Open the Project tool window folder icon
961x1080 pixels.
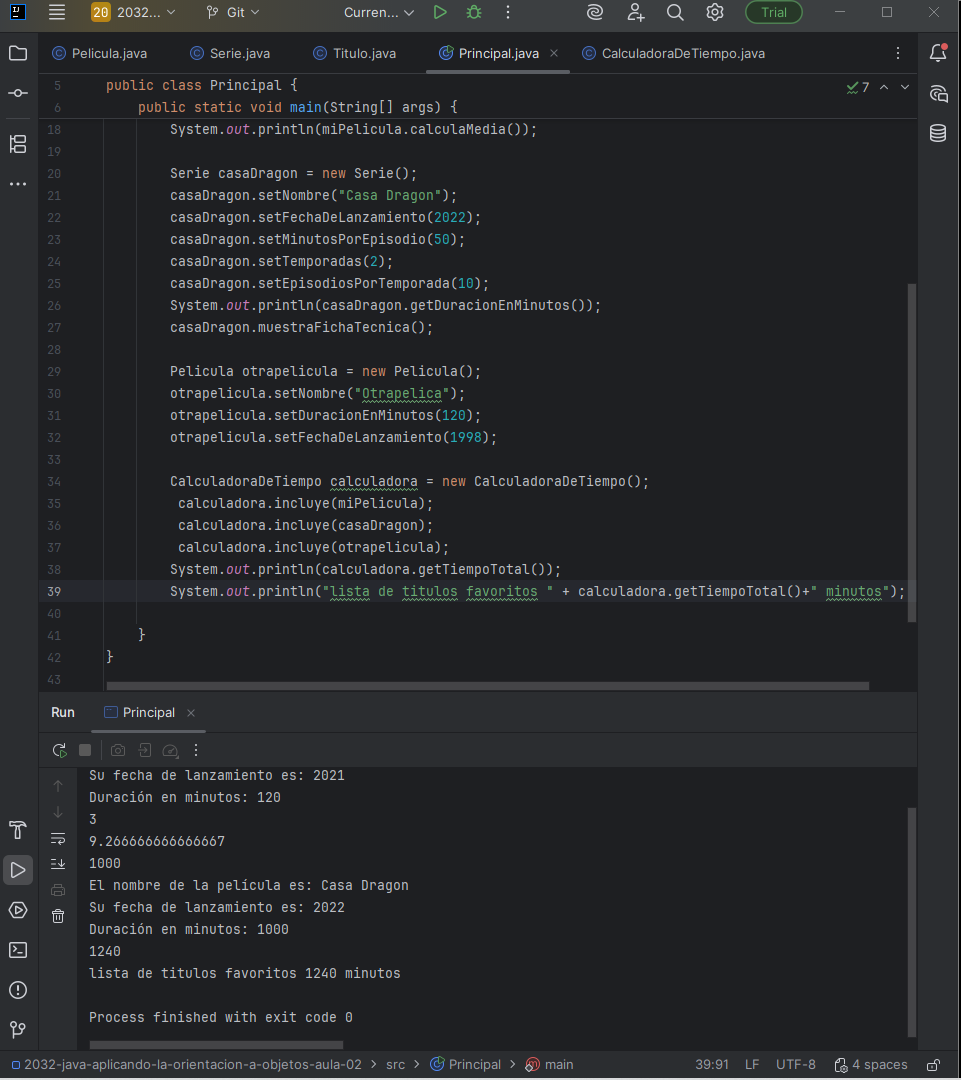(18, 53)
